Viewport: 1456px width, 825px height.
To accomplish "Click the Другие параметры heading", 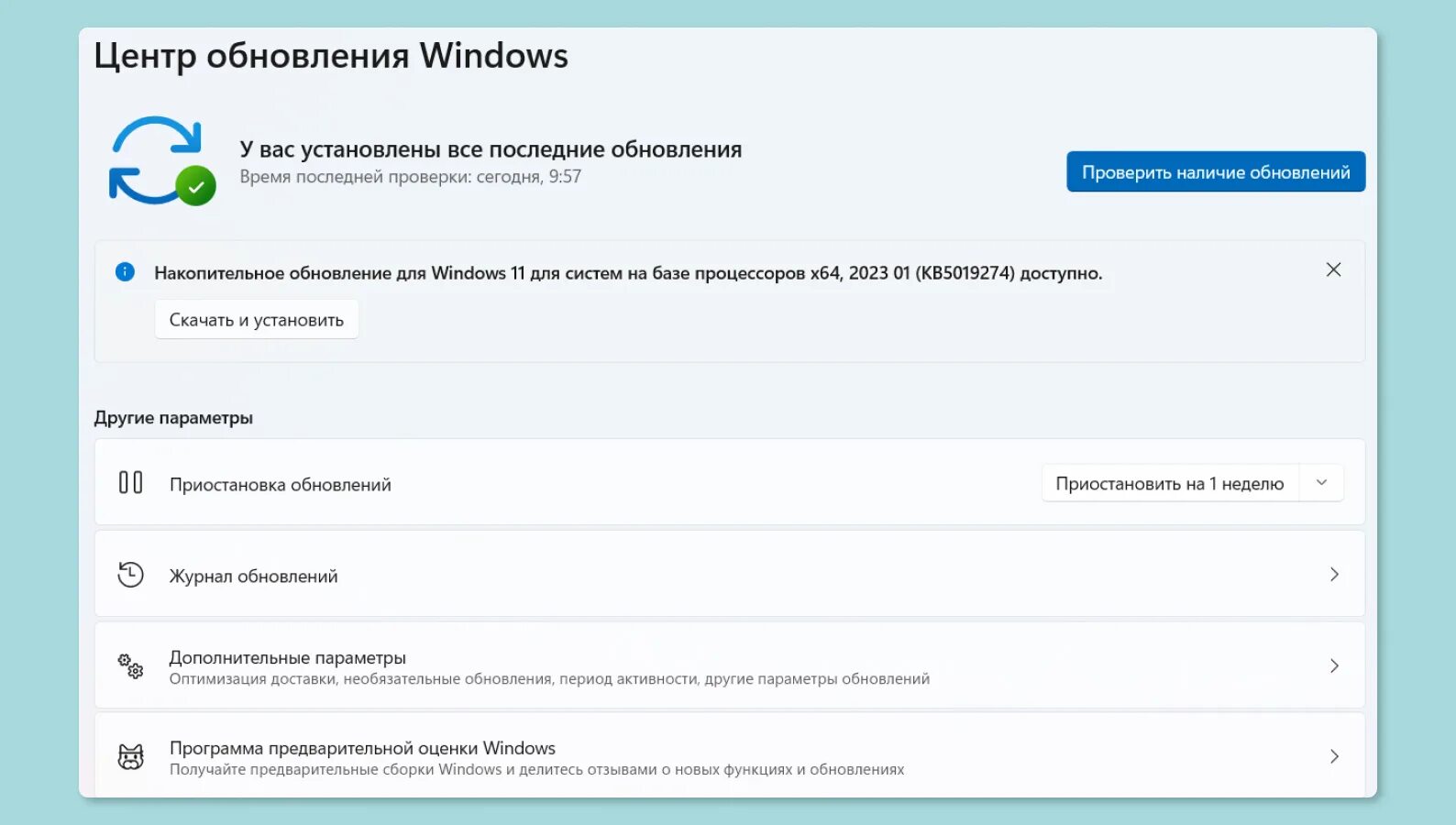I will [x=173, y=418].
